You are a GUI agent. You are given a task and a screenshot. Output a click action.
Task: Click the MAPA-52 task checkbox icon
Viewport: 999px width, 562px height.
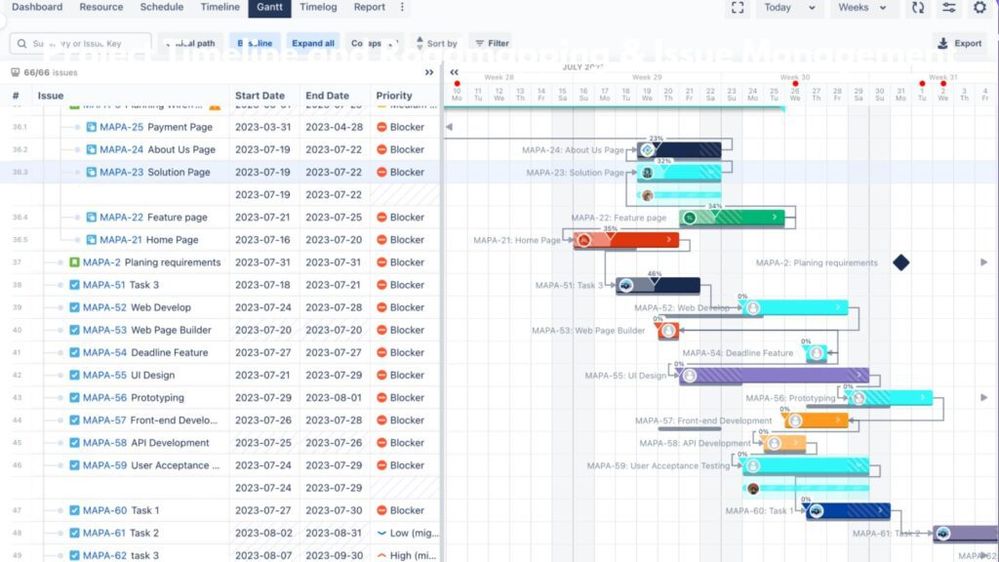tap(75, 307)
